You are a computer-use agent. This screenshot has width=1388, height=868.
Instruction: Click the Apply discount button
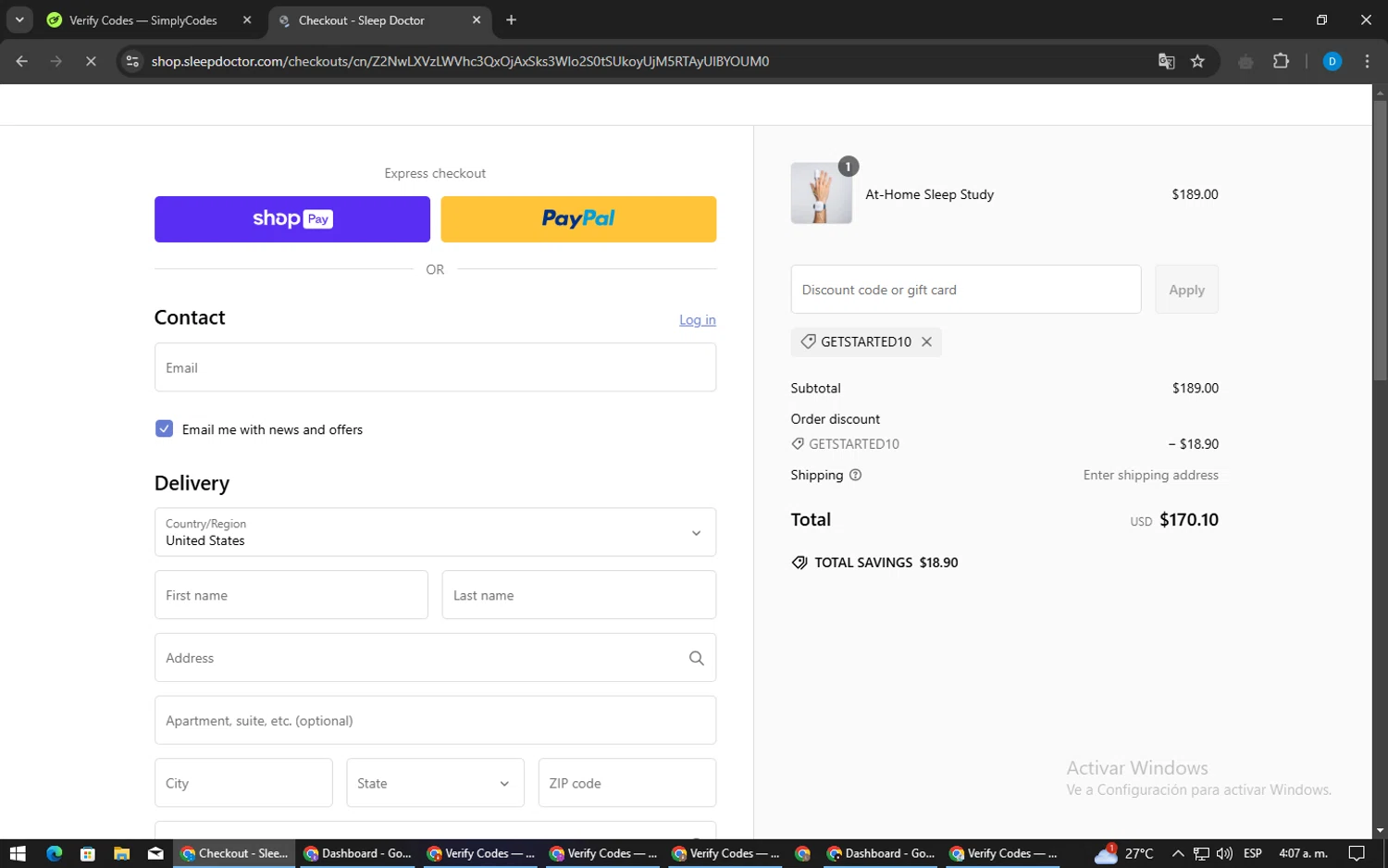coord(1186,290)
